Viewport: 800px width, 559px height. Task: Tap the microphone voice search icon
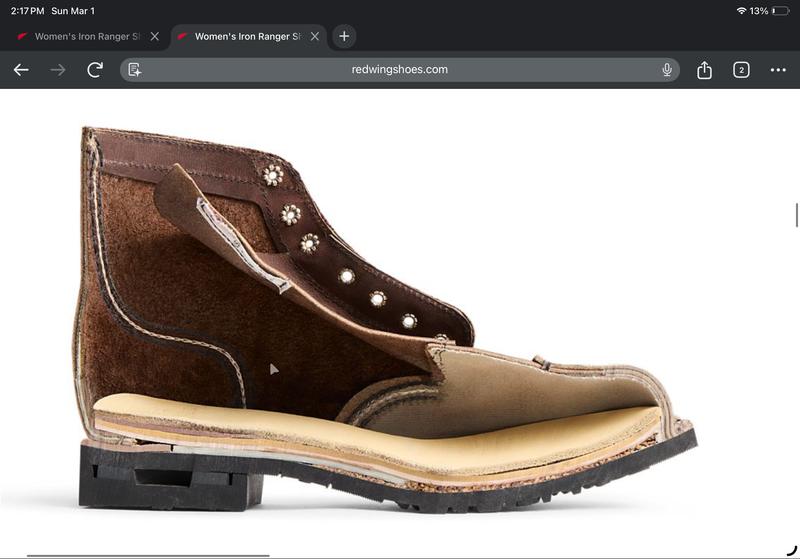[667, 70]
